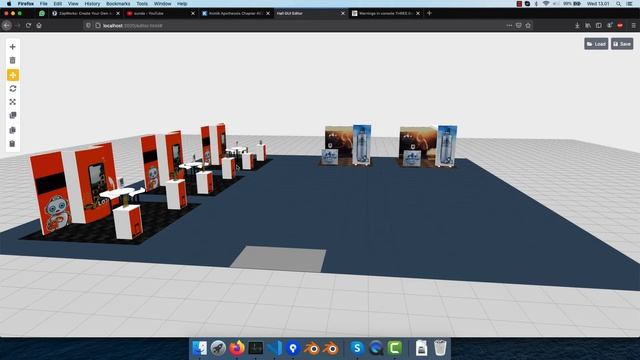This screenshot has width=640, height=360.
Task: Select the scale tool
Action: [13, 102]
